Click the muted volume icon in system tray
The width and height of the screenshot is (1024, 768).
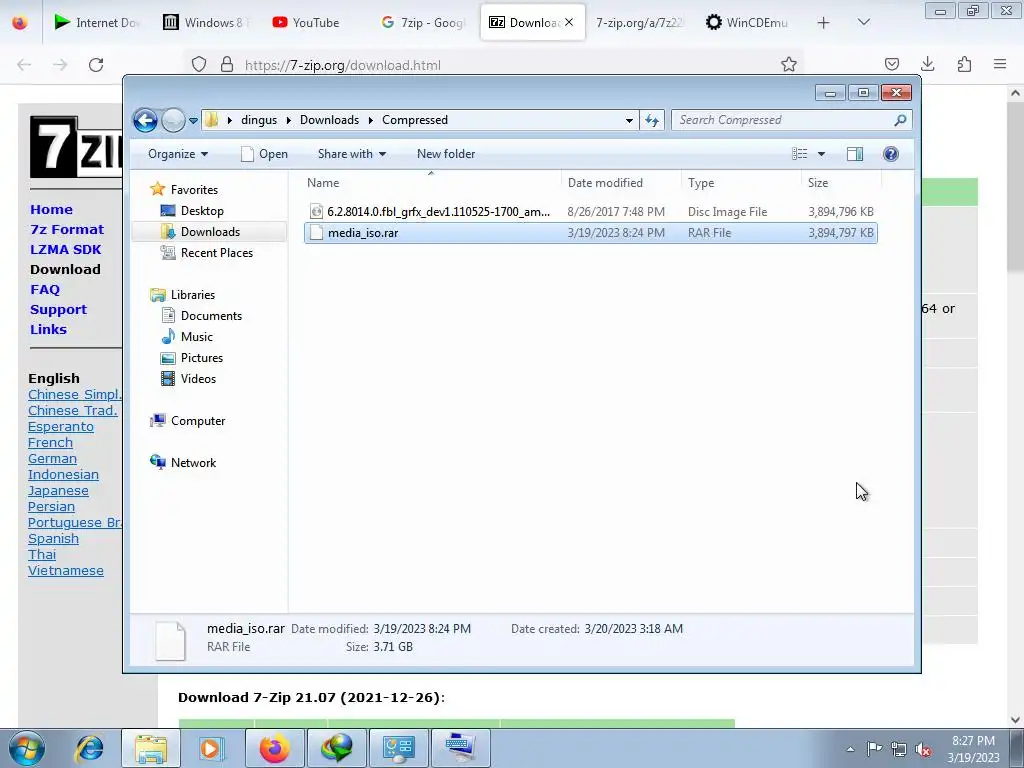click(923, 749)
